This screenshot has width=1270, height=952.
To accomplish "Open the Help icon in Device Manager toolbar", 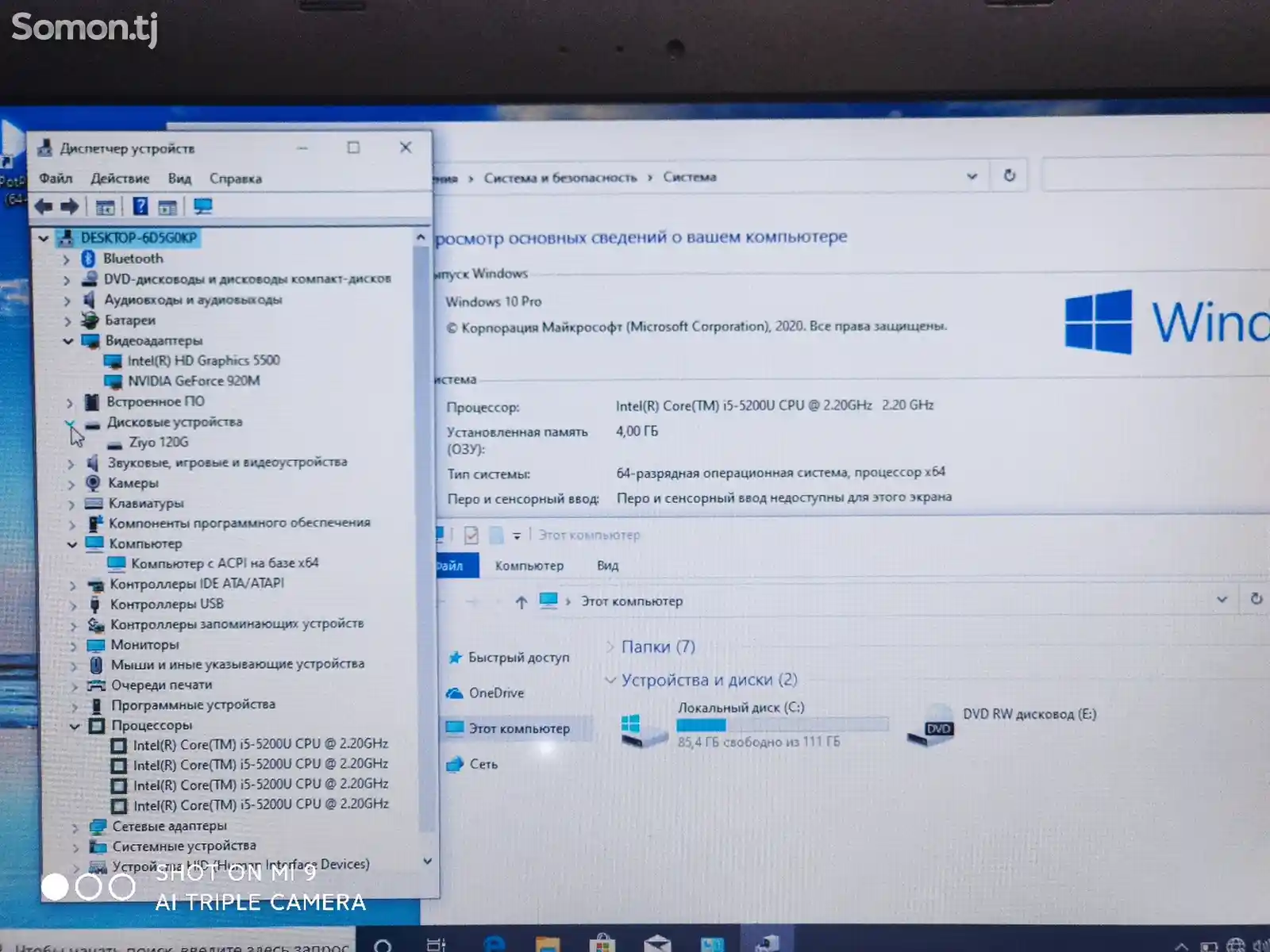I will coord(140,207).
